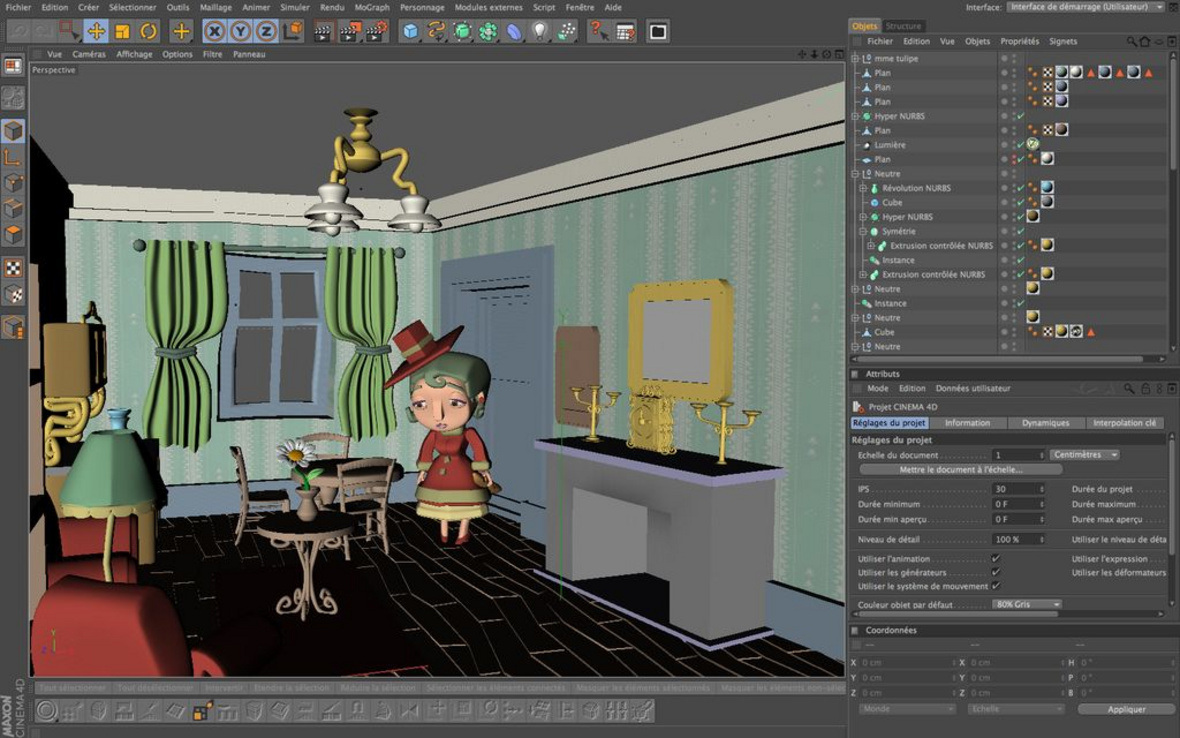Viewport: 1180px width, 738px height.
Task: Toggle Utiliser le système de mouvement checkbox
Action: click(996, 586)
